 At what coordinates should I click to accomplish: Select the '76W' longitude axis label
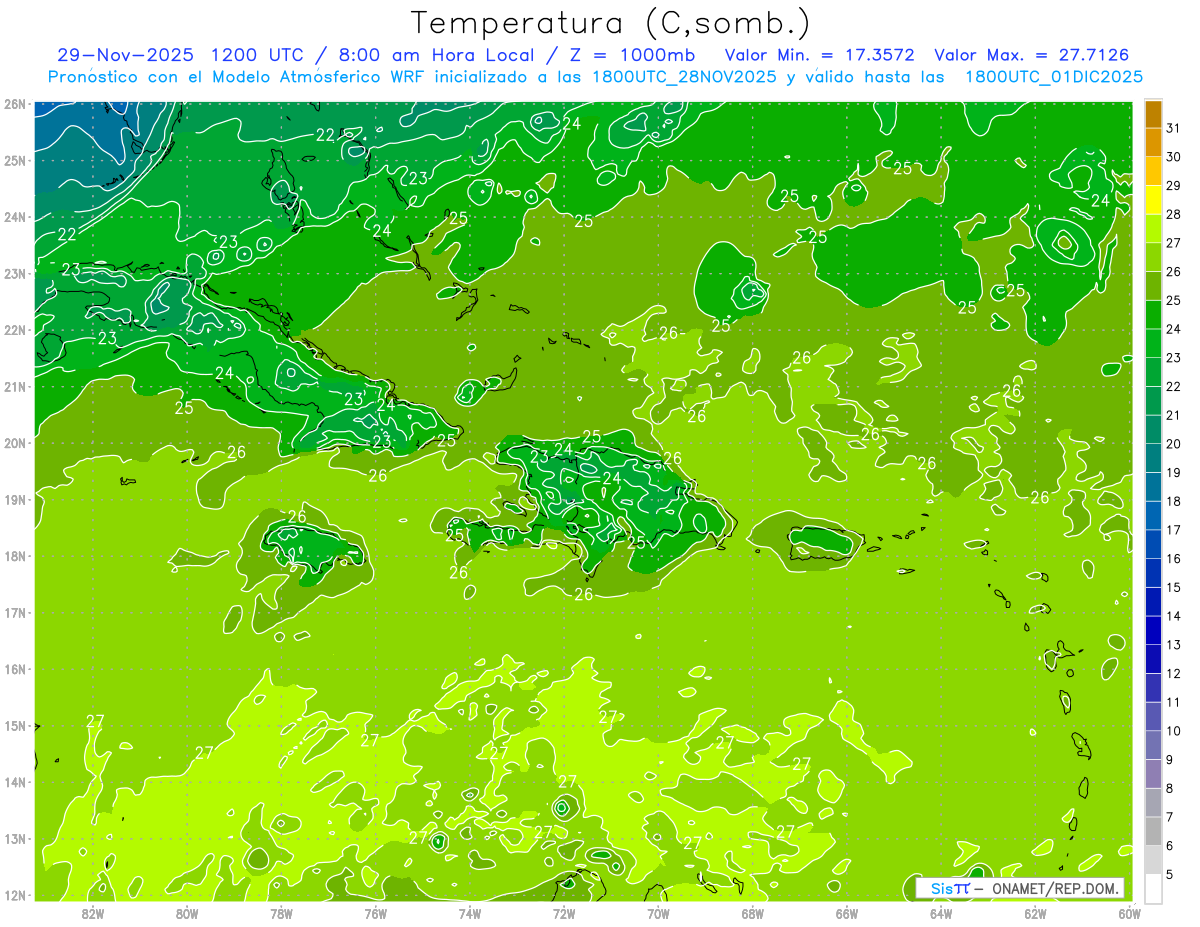[375, 913]
